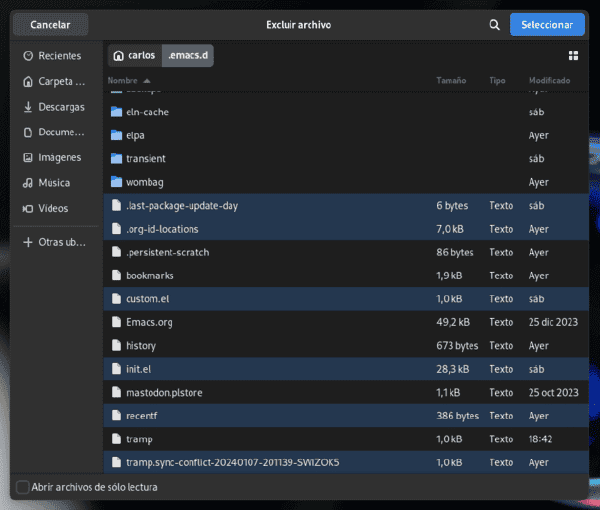The image size is (600, 510).
Task: Click the plus icon beside Otras ubicaciones
Action: (x=28, y=242)
